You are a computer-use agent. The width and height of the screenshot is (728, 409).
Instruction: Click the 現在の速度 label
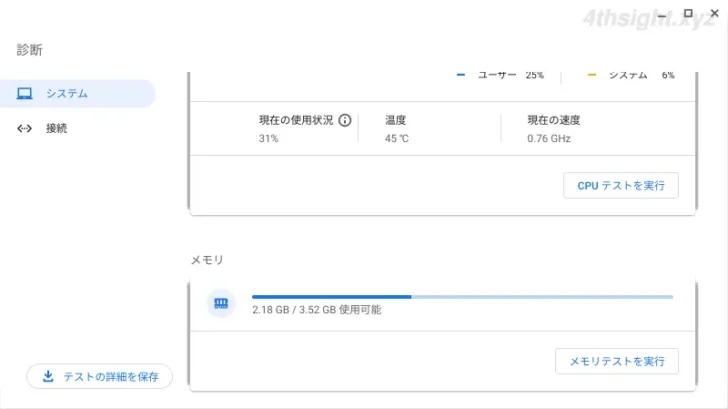click(x=553, y=120)
